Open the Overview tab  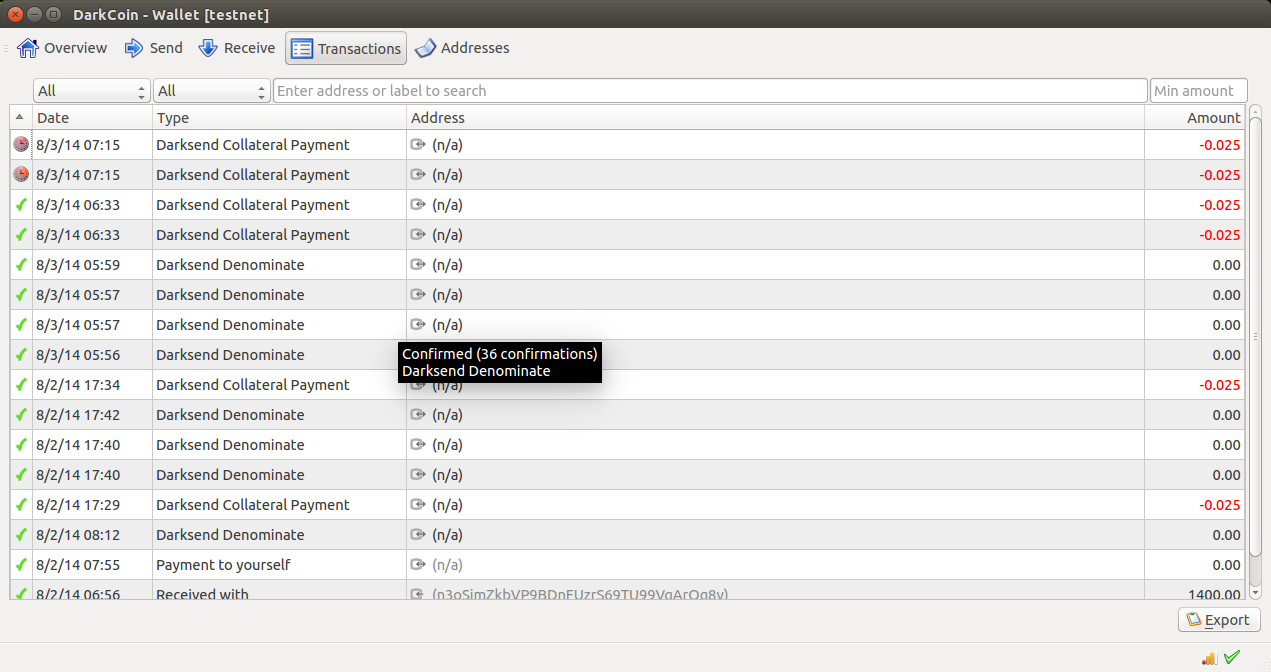(62, 48)
